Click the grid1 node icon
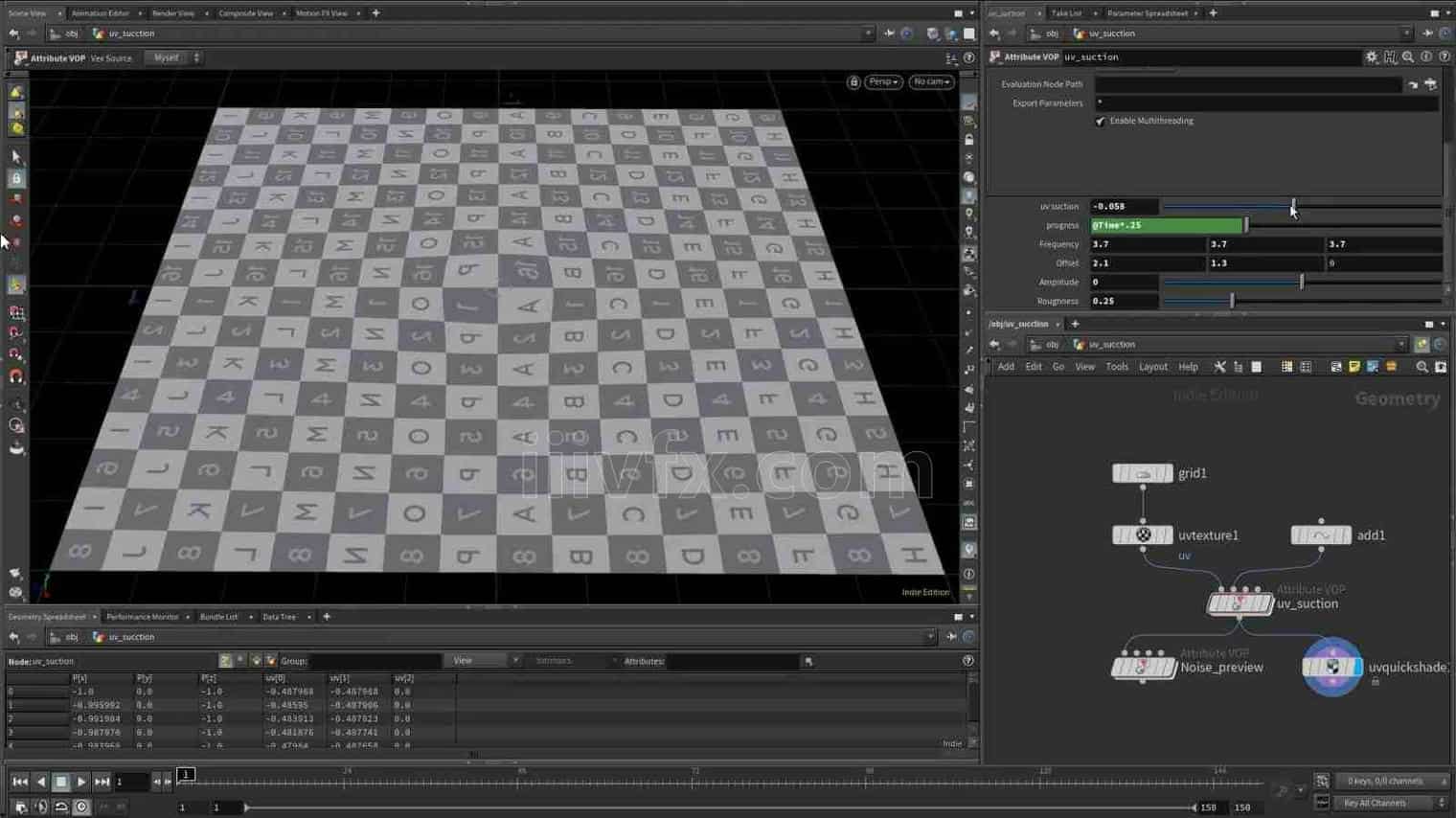Screen dimensions: 1456x818 (x=1142, y=473)
